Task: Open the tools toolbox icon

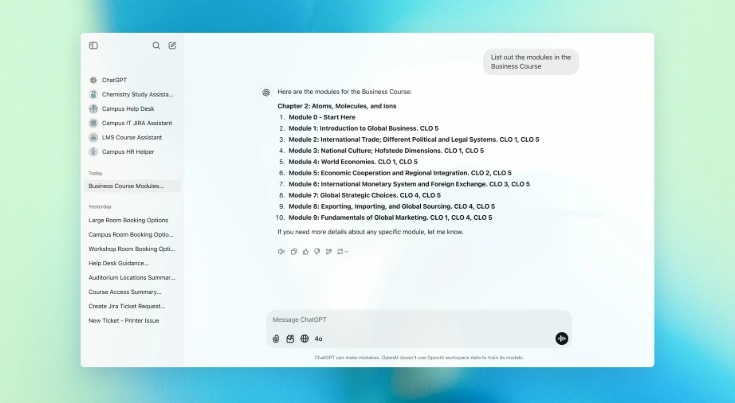Action: [290, 339]
